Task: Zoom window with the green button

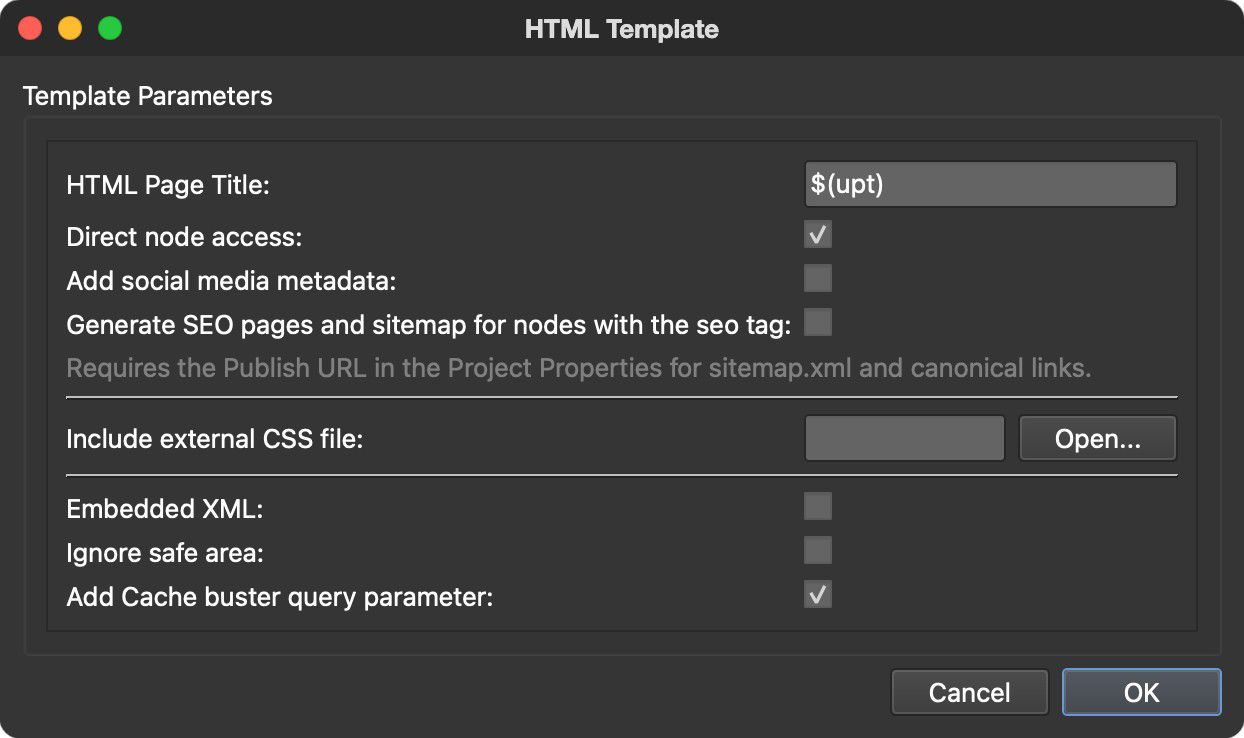Action: 110,29
